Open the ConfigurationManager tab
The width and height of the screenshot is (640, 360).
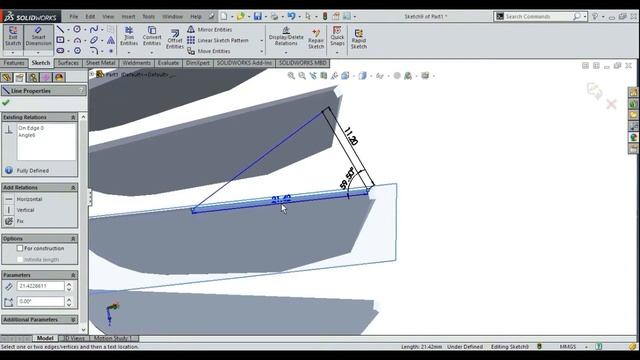(x=33, y=77)
